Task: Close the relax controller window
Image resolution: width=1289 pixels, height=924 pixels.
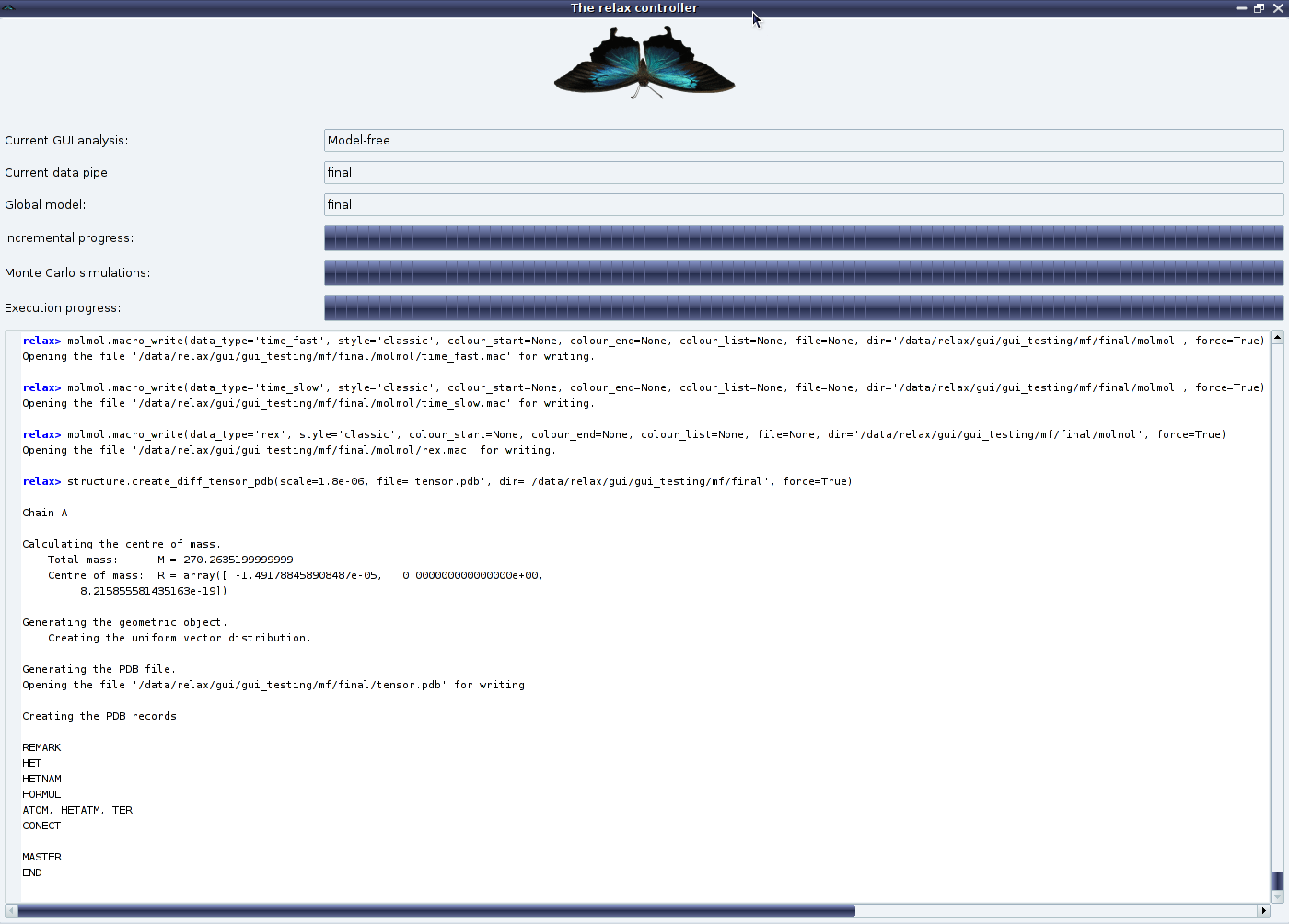Action: (x=1278, y=8)
